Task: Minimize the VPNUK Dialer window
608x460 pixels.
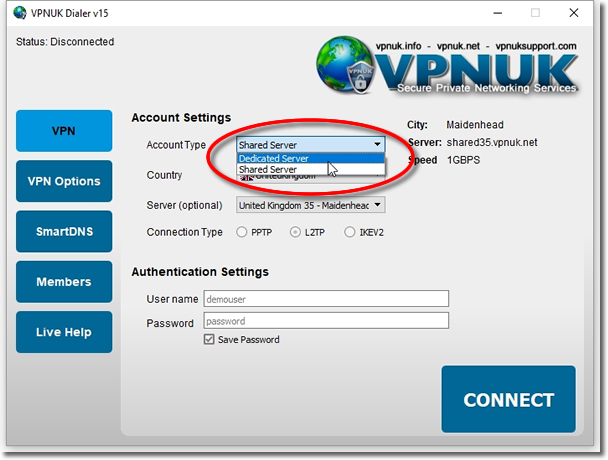Action: (498, 13)
